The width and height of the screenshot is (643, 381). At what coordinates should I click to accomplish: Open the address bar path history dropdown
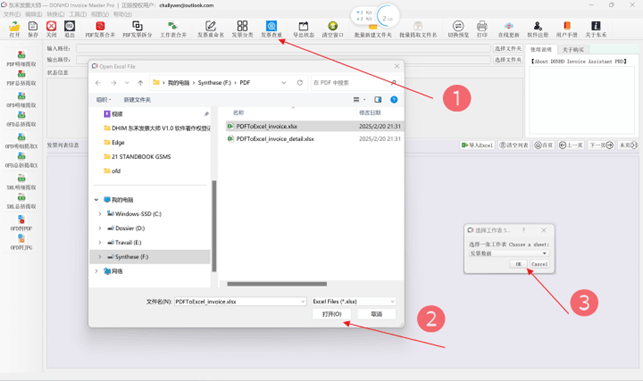tap(283, 82)
